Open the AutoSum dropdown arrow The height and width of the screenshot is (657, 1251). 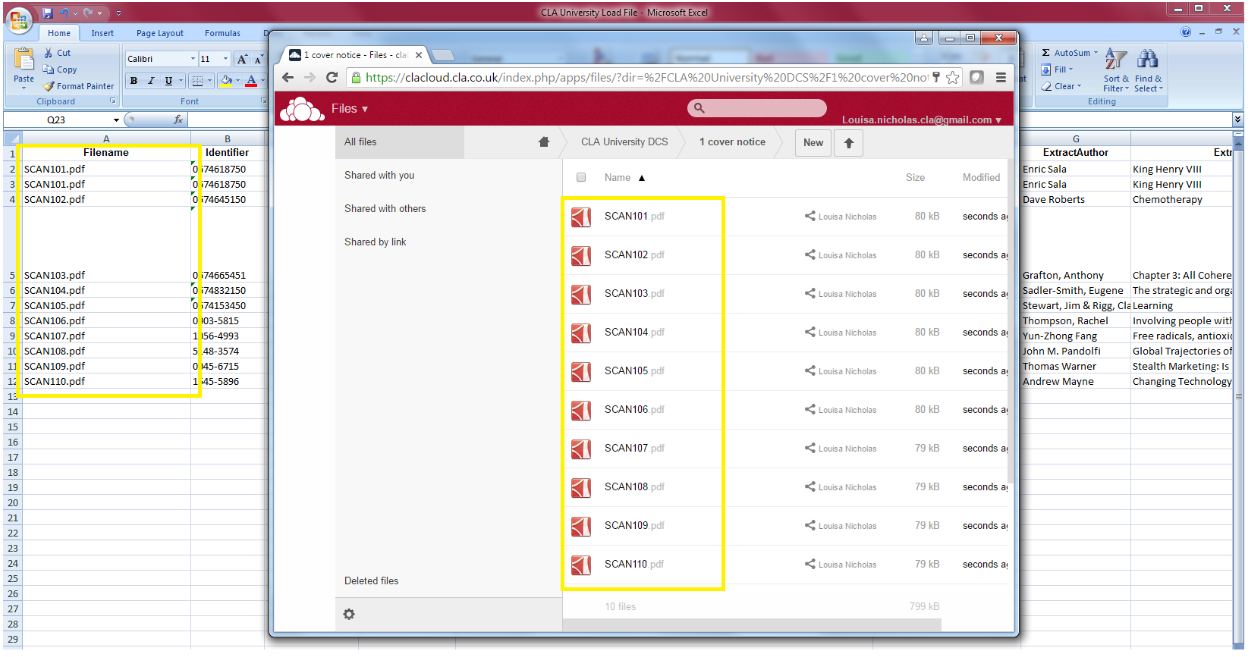tap(1095, 53)
